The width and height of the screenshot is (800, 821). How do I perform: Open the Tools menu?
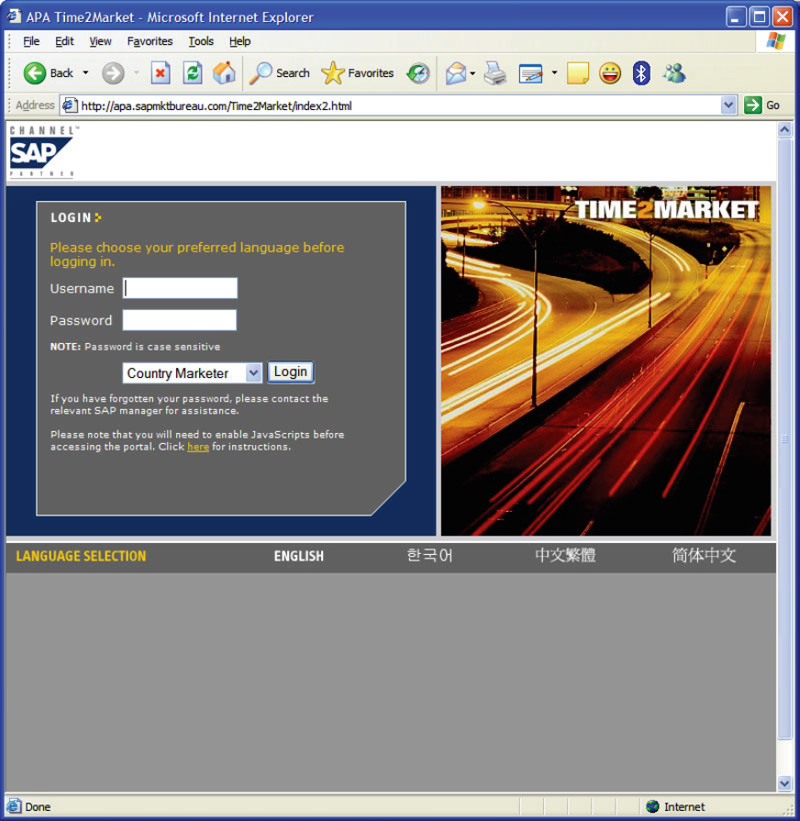tap(201, 41)
